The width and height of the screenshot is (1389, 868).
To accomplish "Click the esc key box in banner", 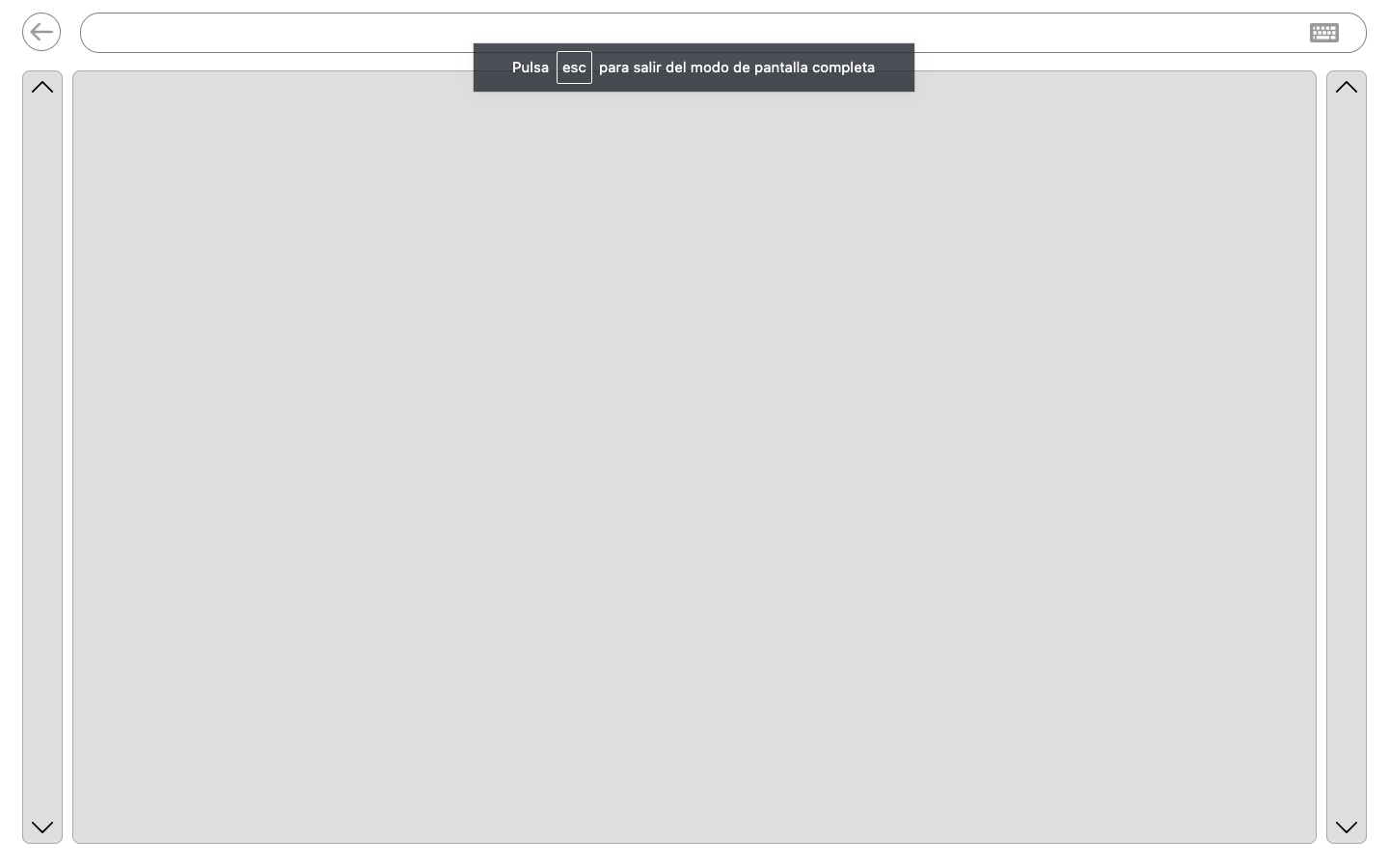I will 574,68.
